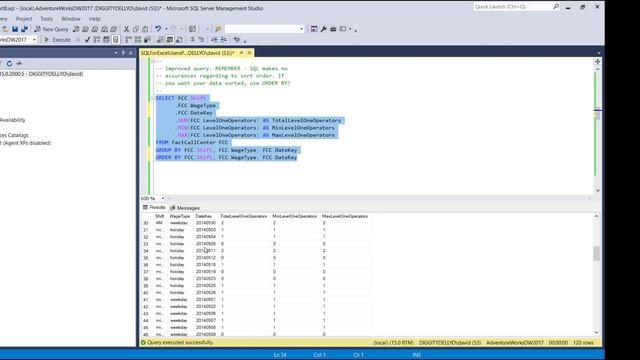The image size is (640, 360).
Task: Toggle Results to File output
Action: (179, 40)
